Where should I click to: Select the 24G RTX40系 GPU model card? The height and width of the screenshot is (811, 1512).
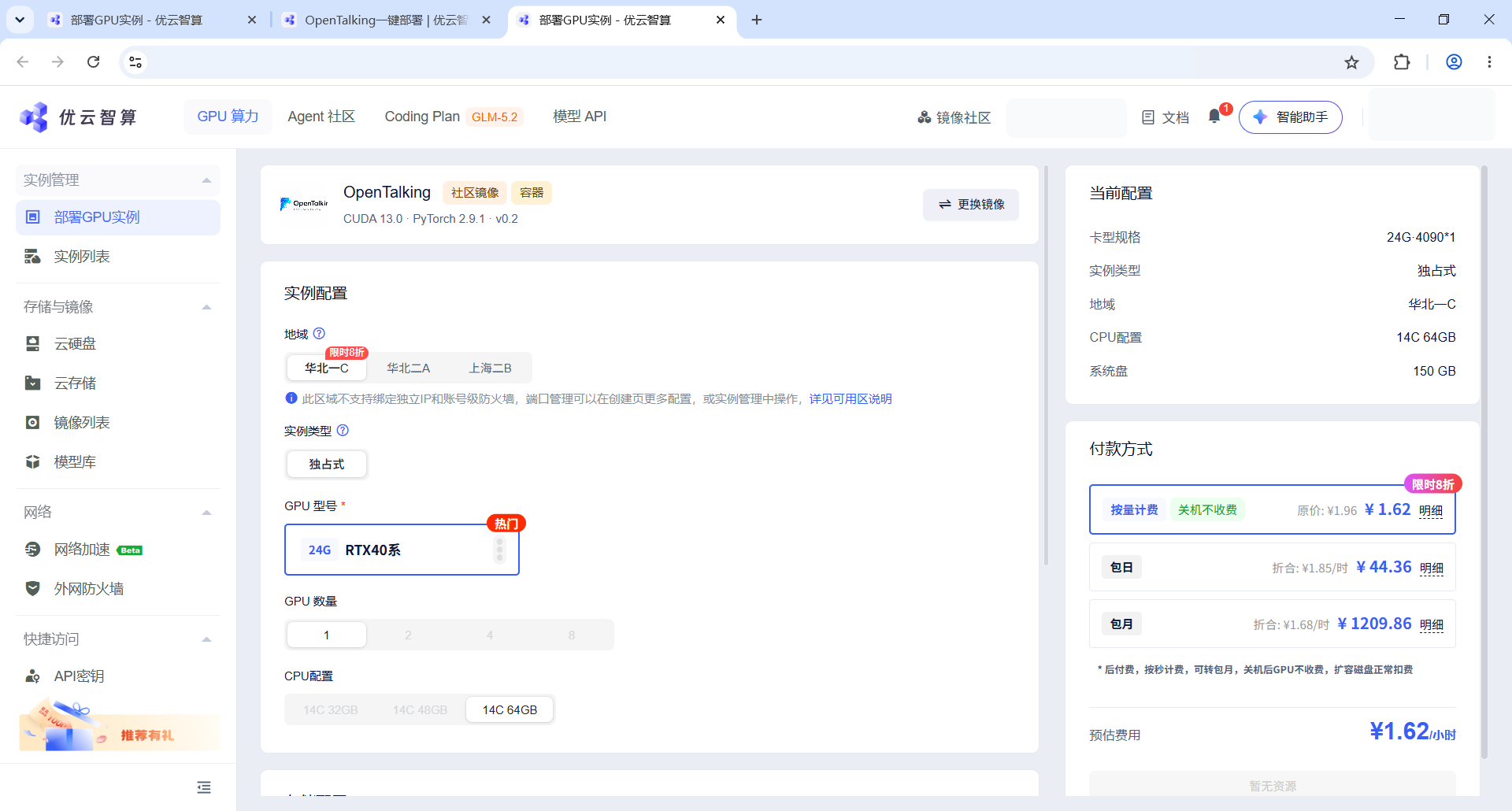tap(402, 550)
